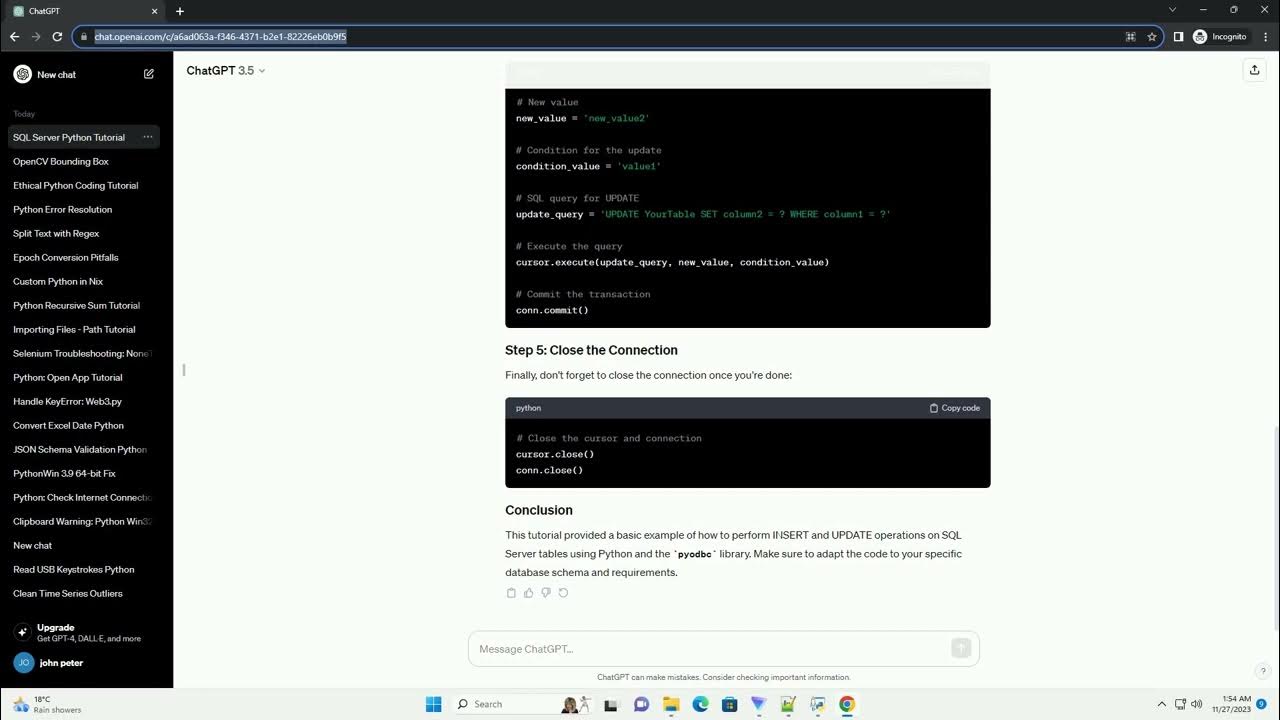Click the share chat upload icon
The image size is (1280, 720).
point(1254,70)
